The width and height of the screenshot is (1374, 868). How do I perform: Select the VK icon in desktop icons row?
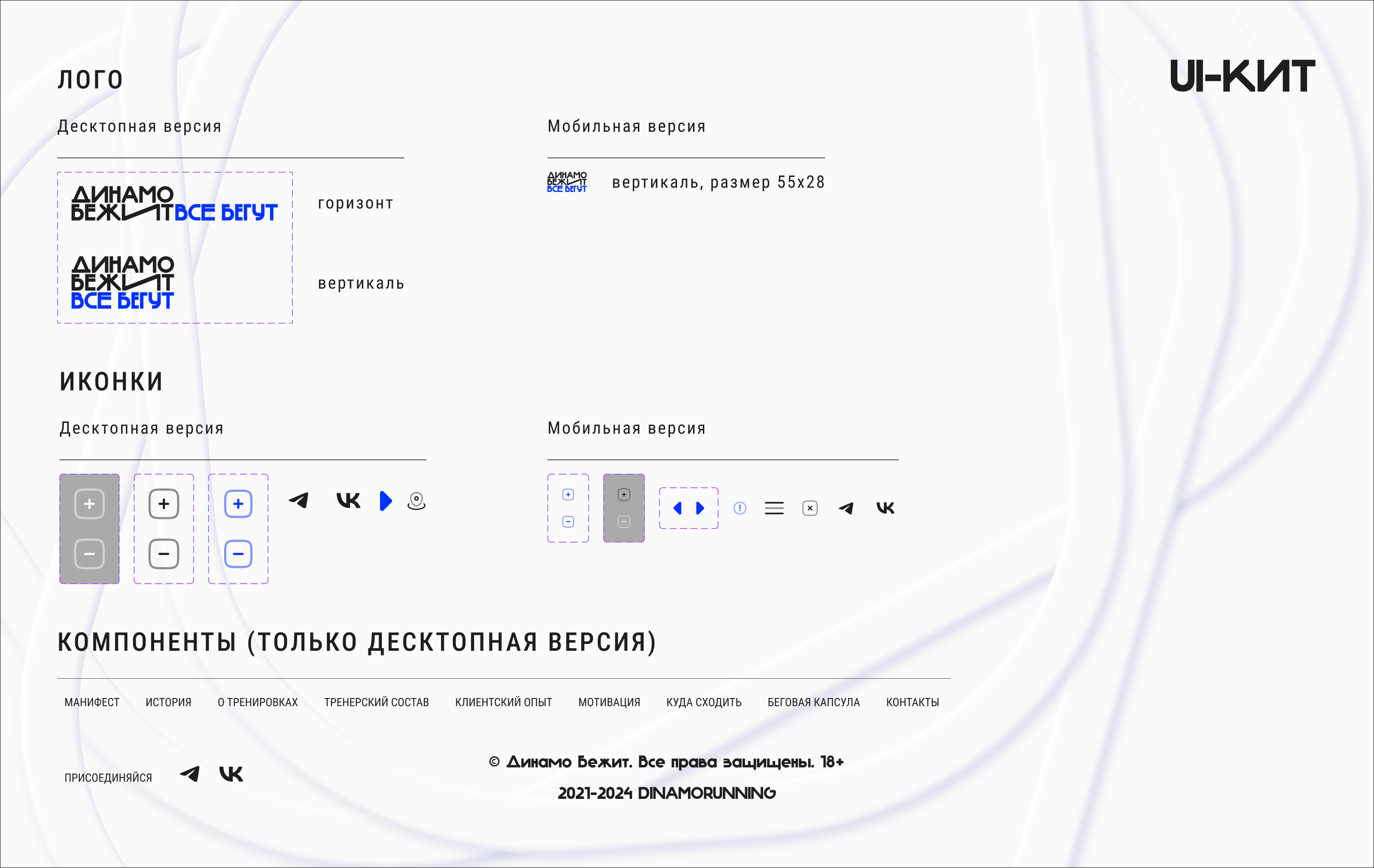[x=348, y=500]
